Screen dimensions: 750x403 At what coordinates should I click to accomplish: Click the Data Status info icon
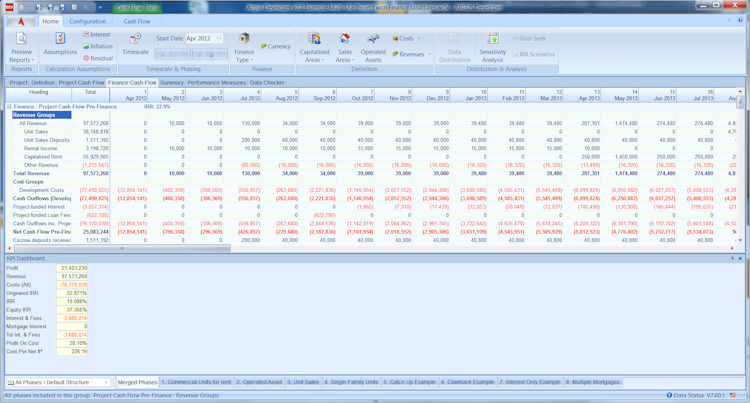tap(669, 395)
